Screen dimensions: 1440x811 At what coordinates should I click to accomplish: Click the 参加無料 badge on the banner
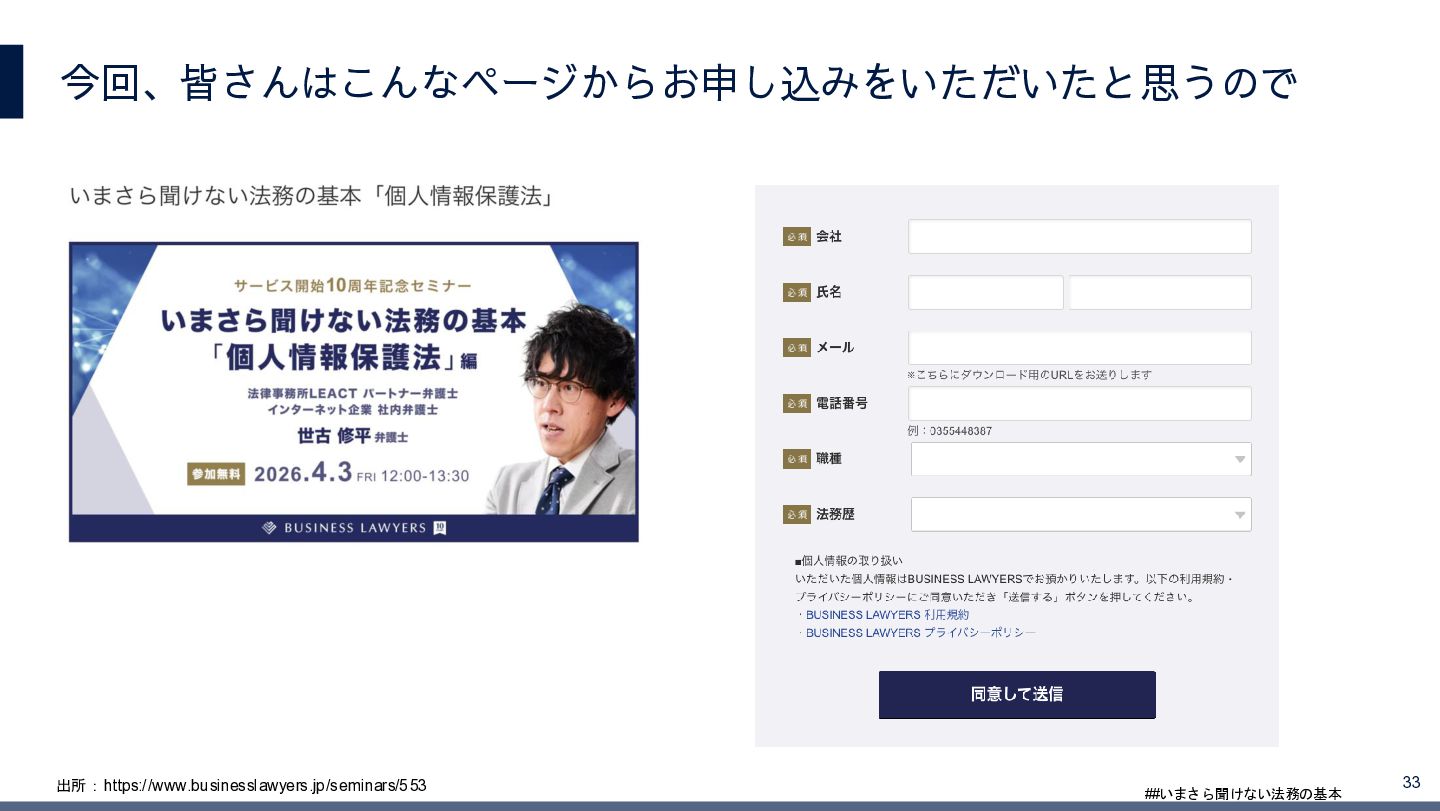click(x=216, y=474)
